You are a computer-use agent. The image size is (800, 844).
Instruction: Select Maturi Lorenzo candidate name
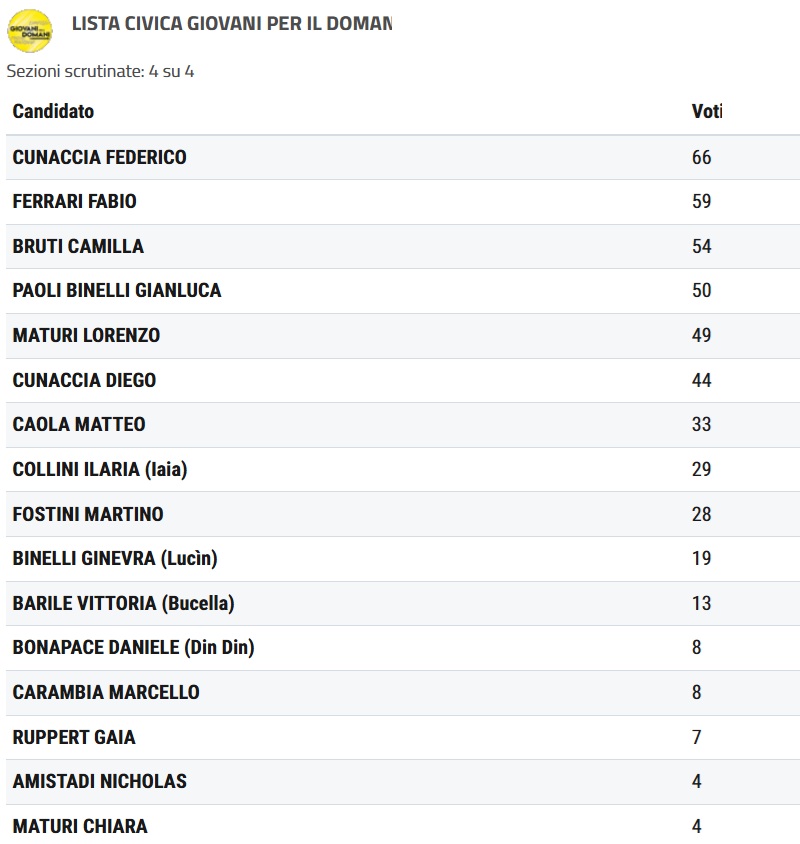tap(86, 335)
